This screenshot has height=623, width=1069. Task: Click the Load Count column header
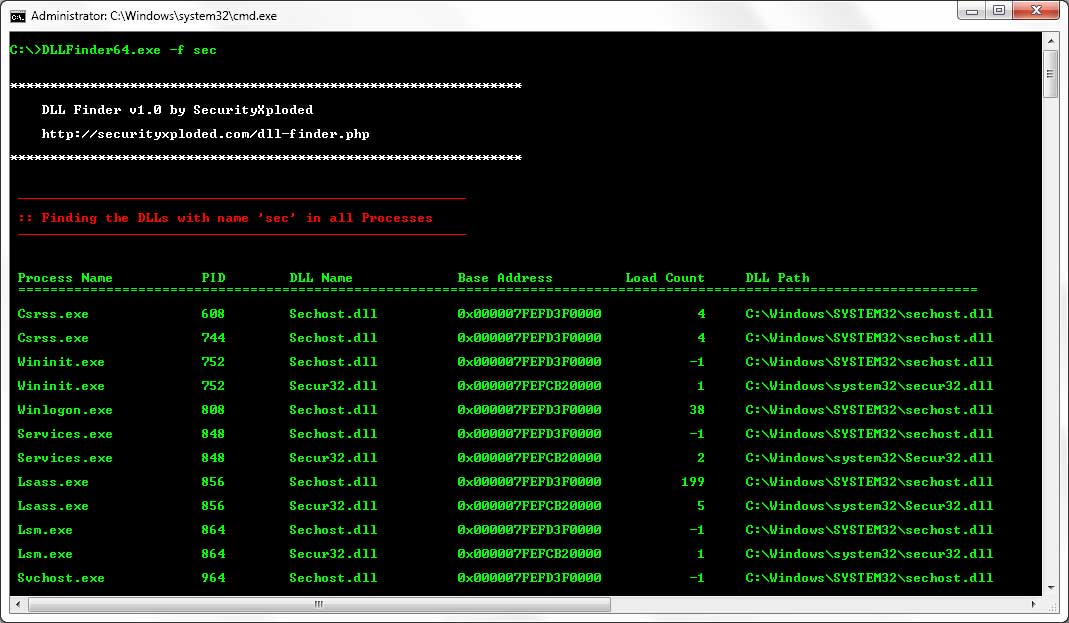(664, 278)
